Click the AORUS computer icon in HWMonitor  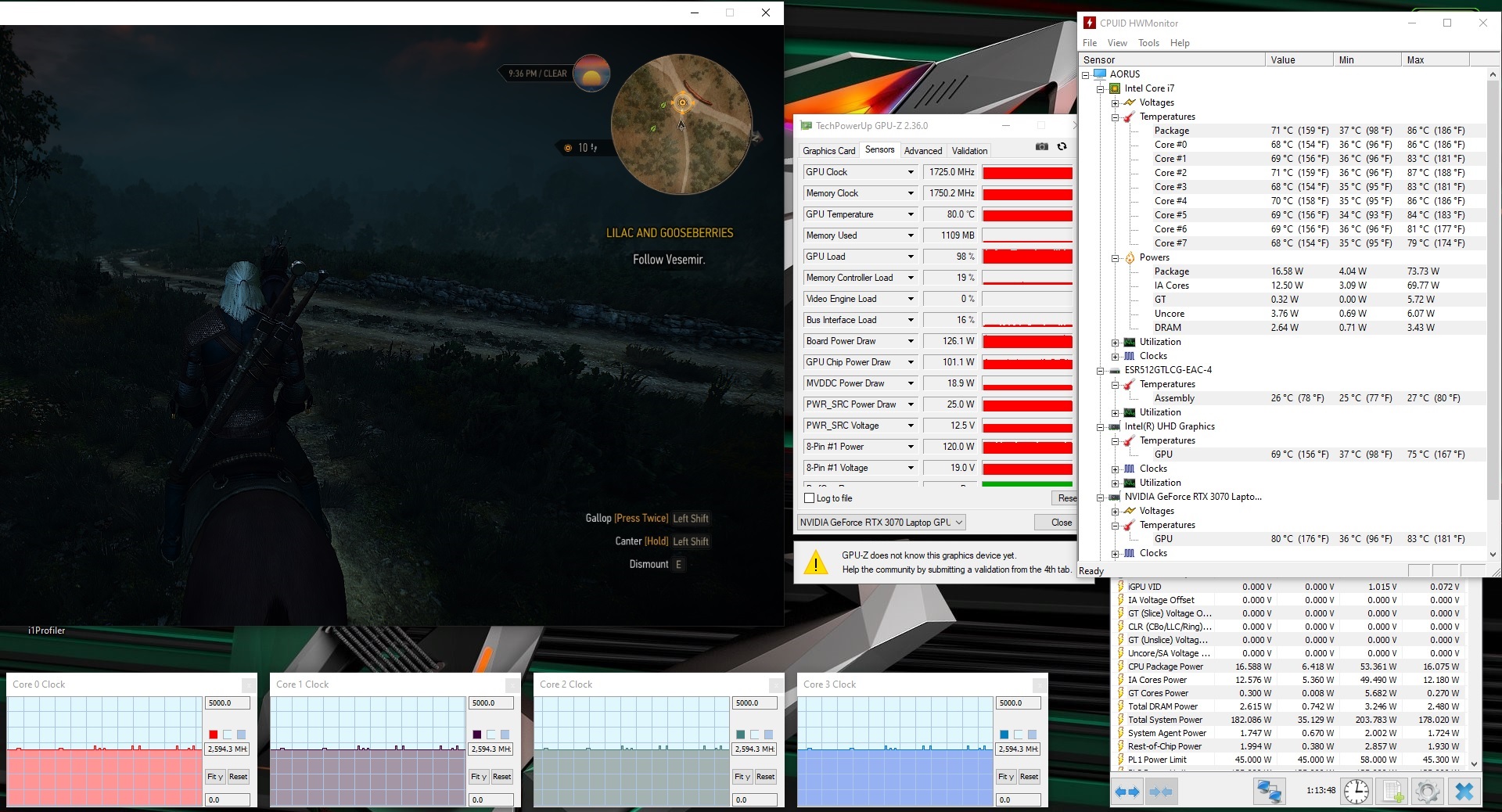pos(1100,74)
